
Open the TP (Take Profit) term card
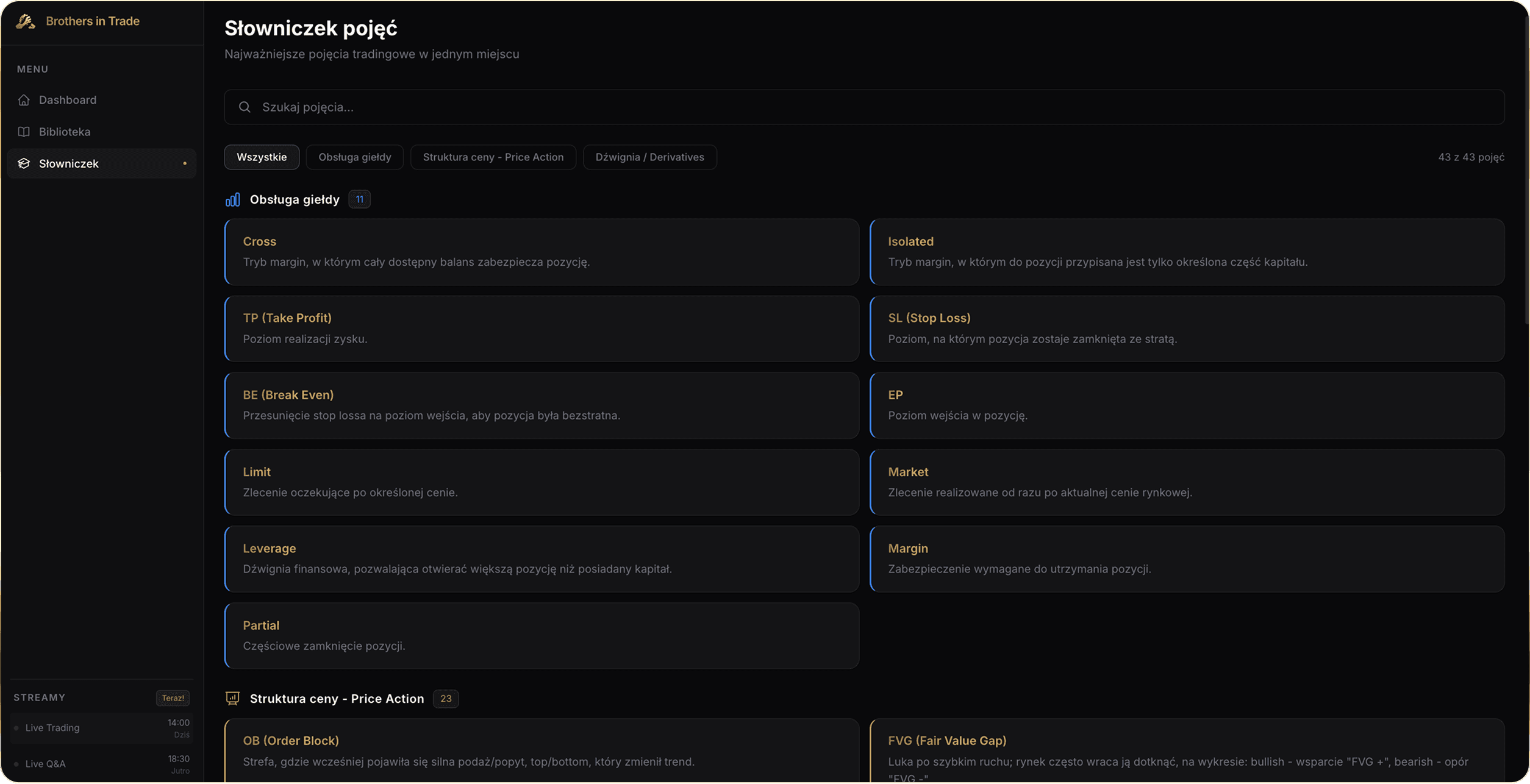pyautogui.click(x=541, y=329)
